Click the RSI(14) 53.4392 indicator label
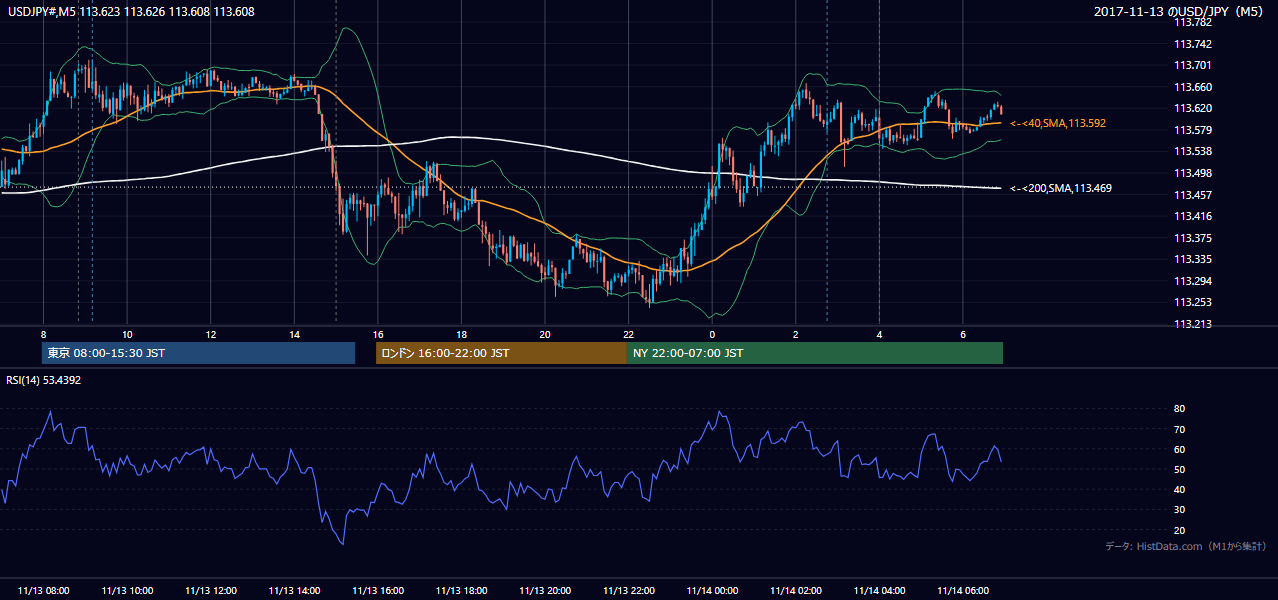This screenshot has height=600, width=1278. tap(44, 380)
